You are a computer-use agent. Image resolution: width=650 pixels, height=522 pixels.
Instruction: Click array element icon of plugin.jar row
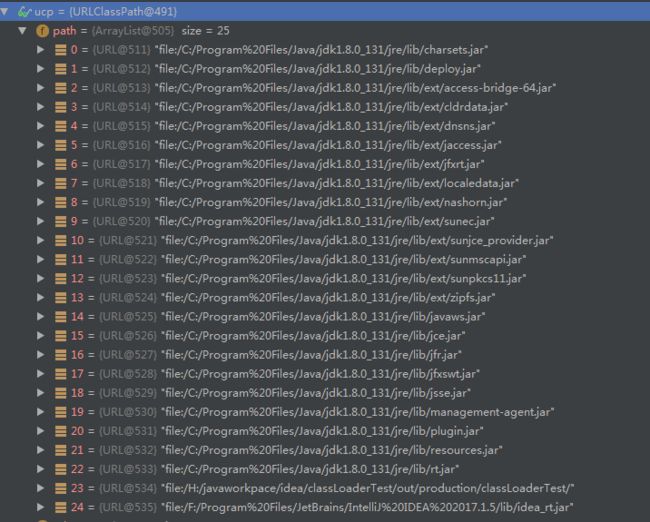click(61, 432)
